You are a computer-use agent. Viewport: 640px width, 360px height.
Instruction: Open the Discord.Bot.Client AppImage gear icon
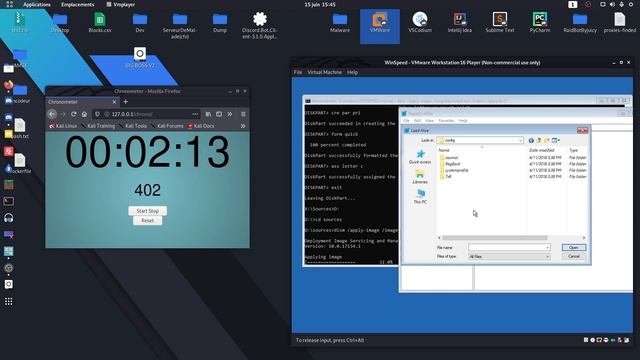click(260, 25)
